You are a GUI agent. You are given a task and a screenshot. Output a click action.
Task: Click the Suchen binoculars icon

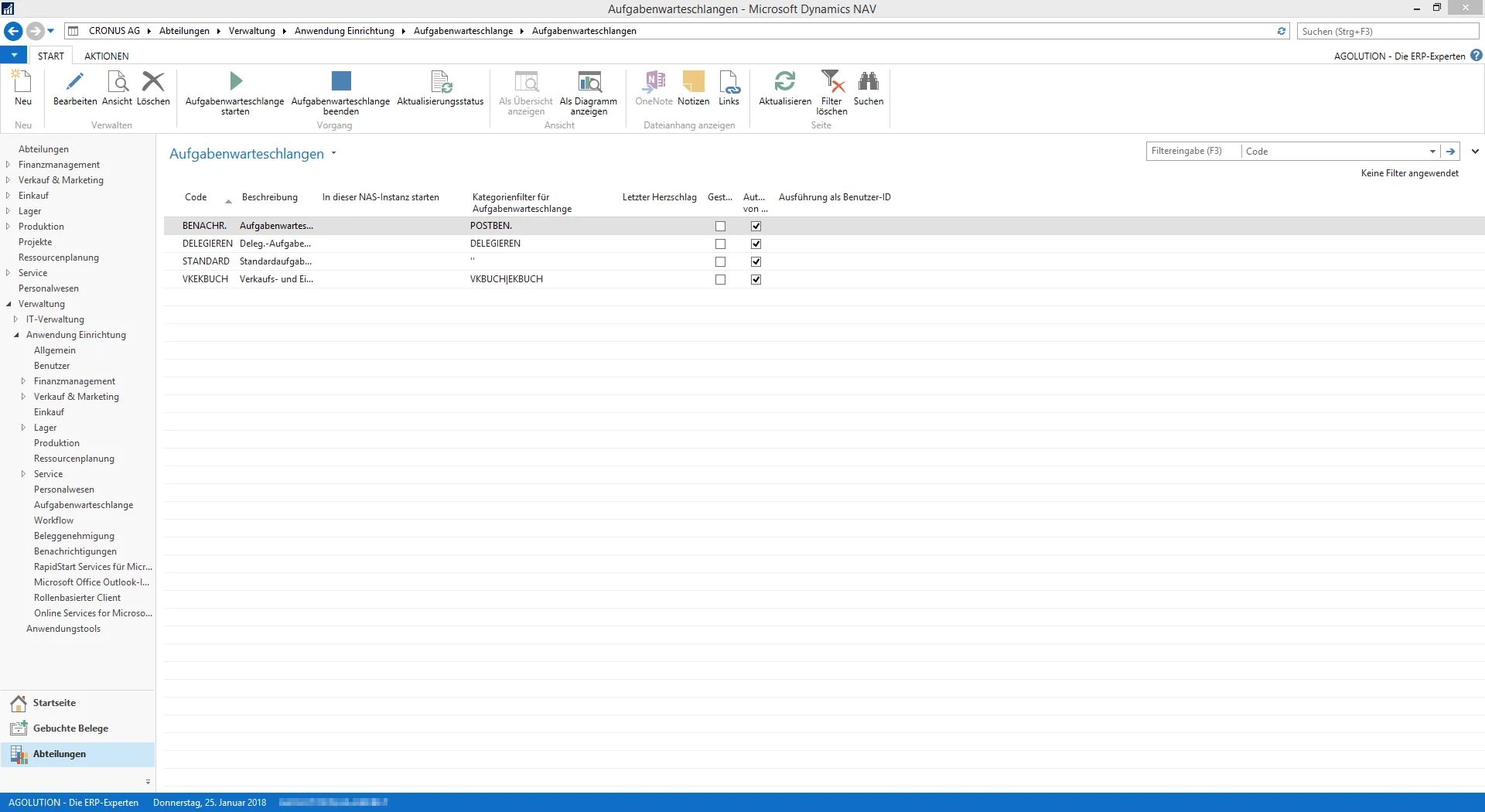coord(869,81)
